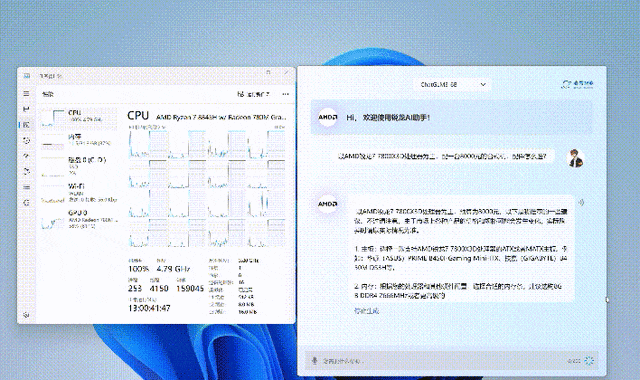Click the 253 processes count
This screenshot has height=380, width=640.
135,289
